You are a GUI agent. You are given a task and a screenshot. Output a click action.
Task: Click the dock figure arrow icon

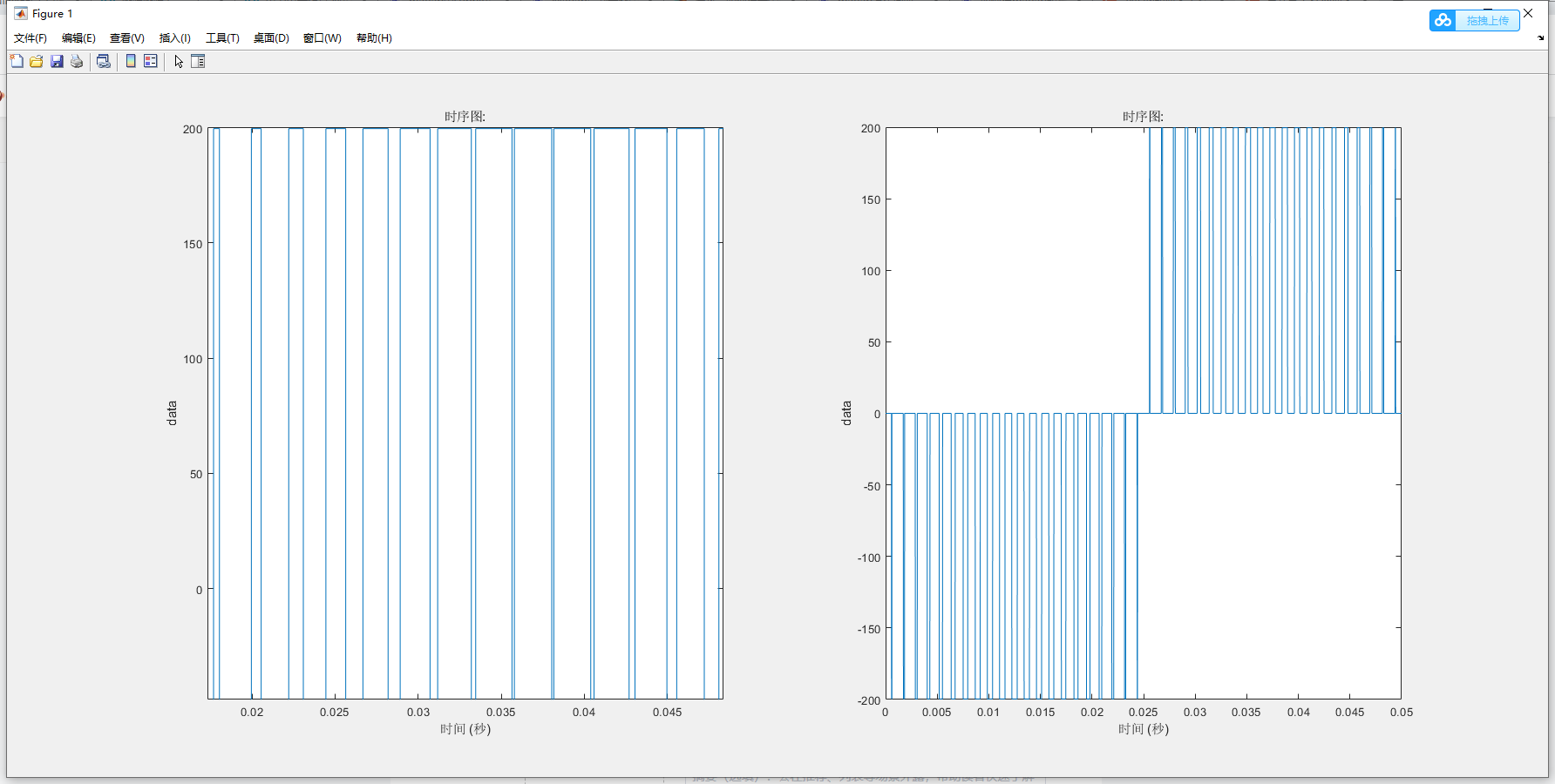[1541, 37]
